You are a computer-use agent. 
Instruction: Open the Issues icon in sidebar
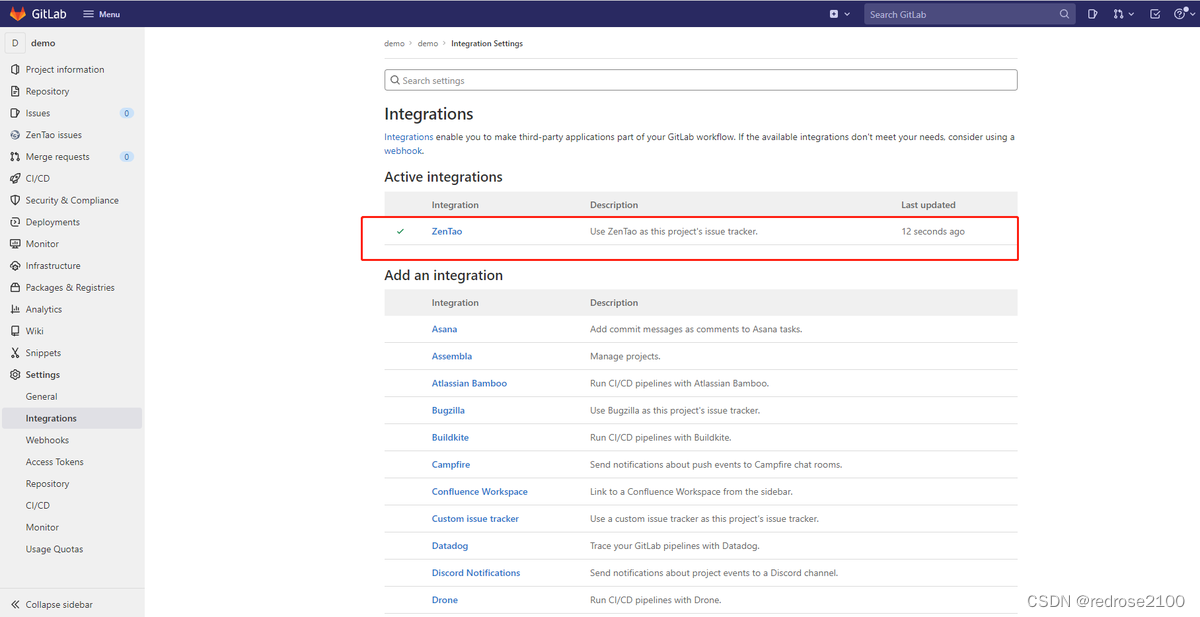point(15,113)
